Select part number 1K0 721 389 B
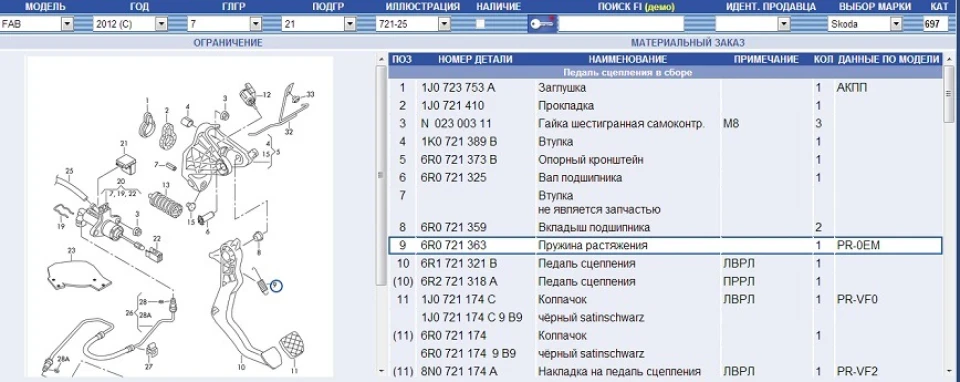 pos(459,141)
